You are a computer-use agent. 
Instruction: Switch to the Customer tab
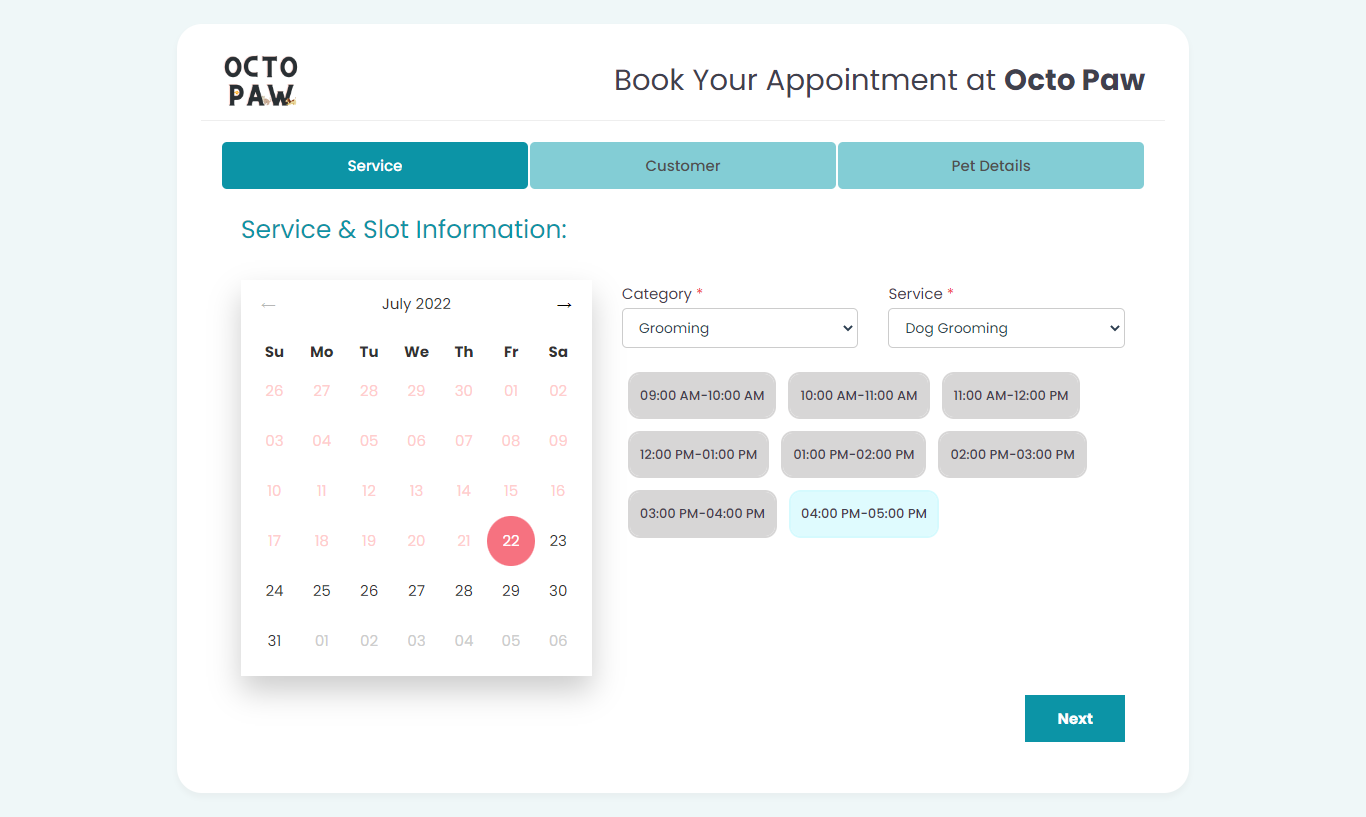pos(682,166)
